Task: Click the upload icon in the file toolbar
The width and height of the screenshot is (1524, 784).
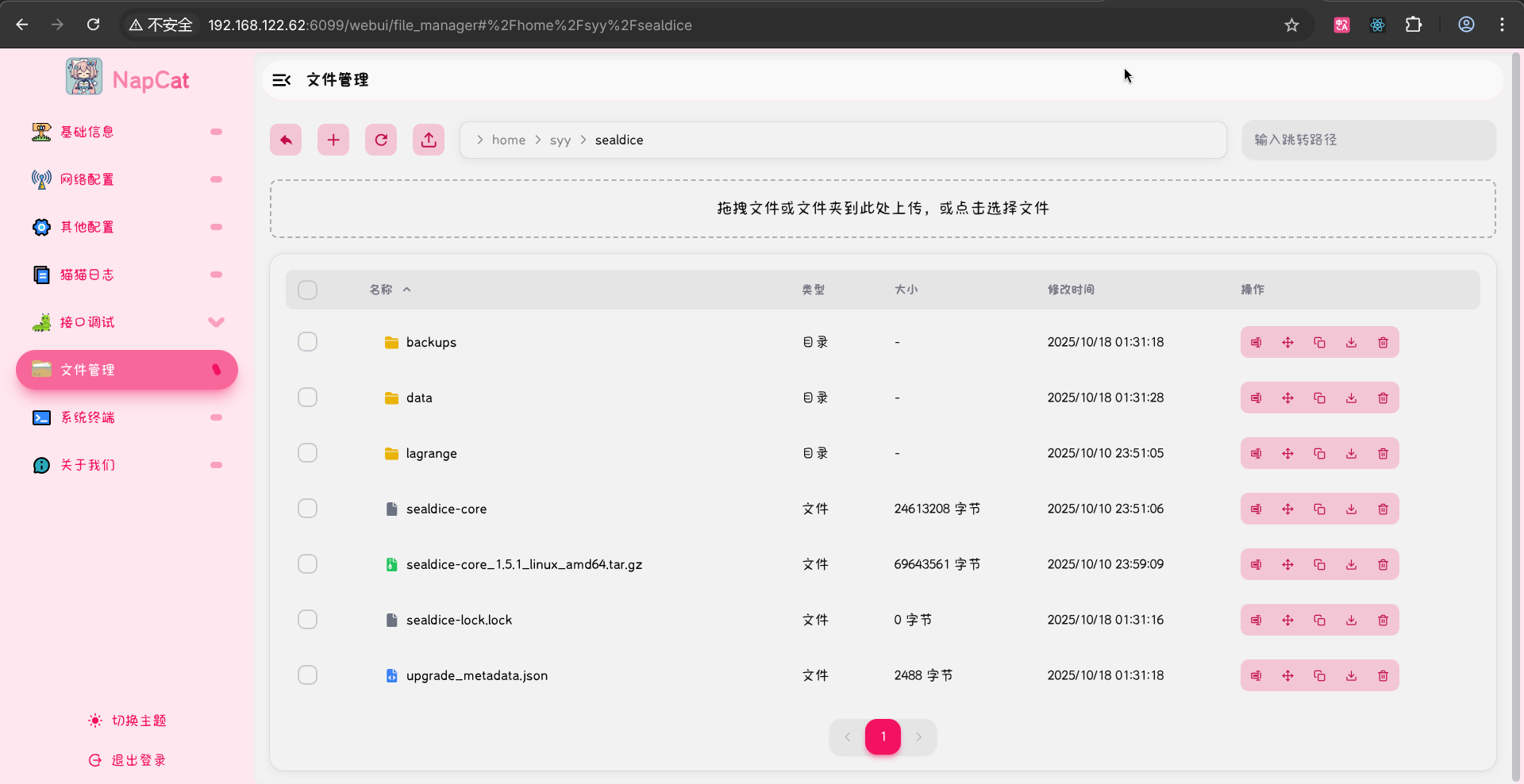Action: click(x=429, y=140)
